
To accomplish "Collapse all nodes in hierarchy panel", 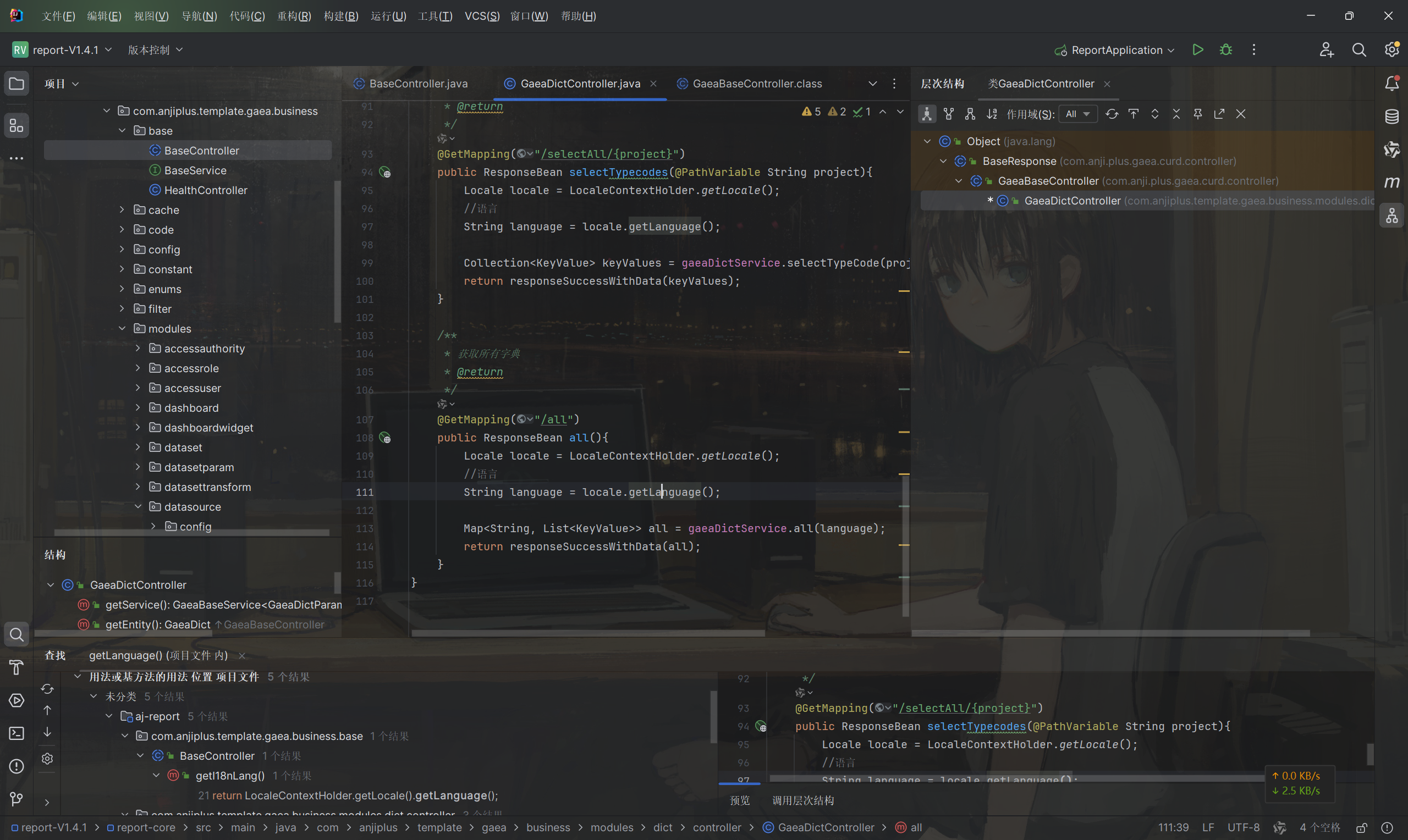I will pos(1176,114).
